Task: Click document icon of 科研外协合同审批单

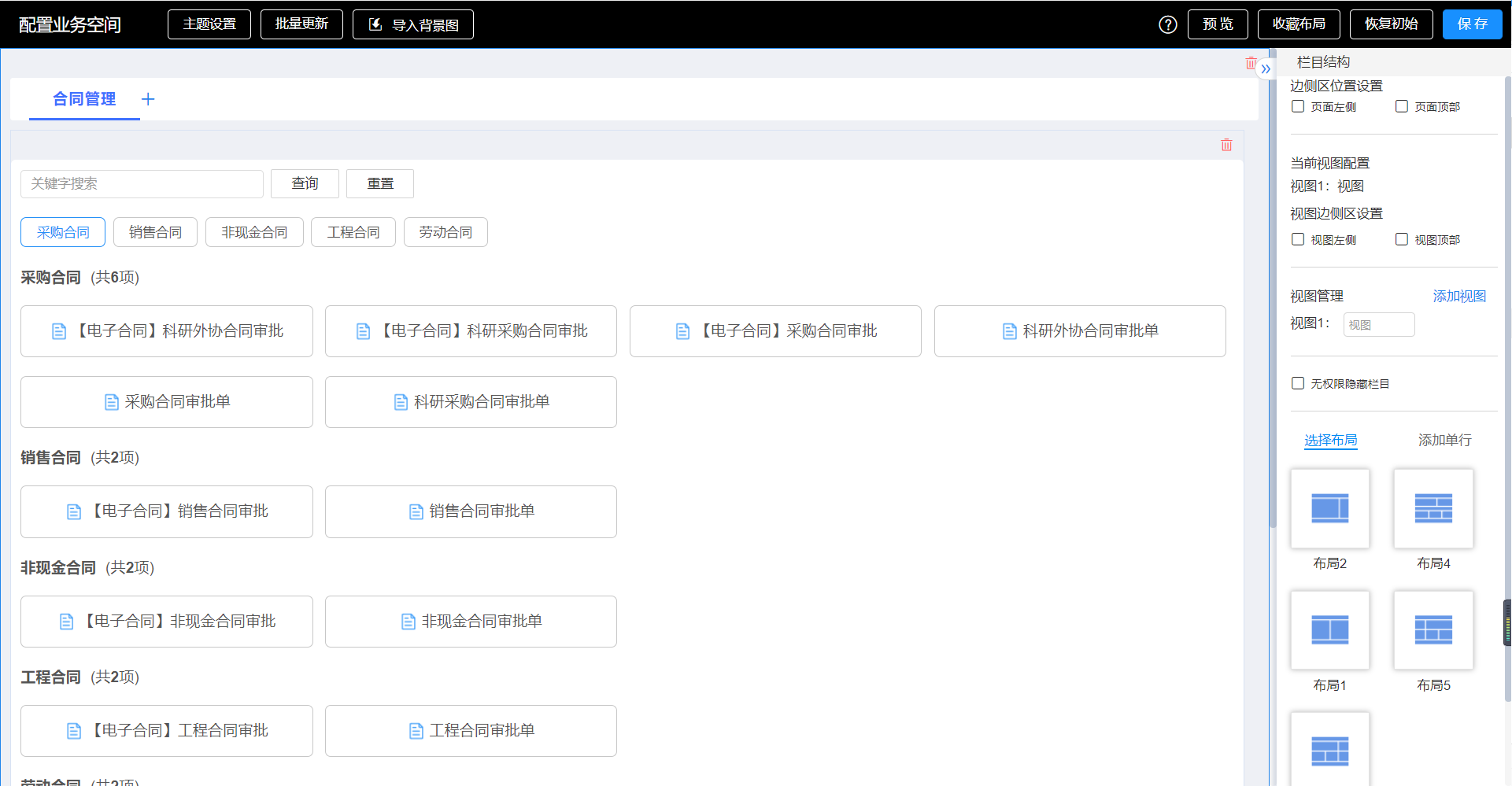Action: (x=1009, y=331)
